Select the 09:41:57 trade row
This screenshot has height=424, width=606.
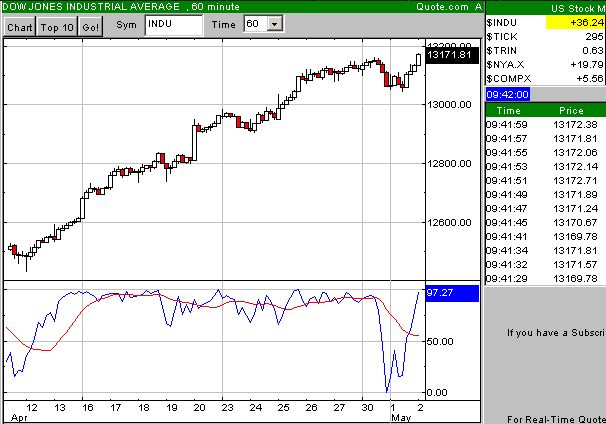click(x=546, y=138)
